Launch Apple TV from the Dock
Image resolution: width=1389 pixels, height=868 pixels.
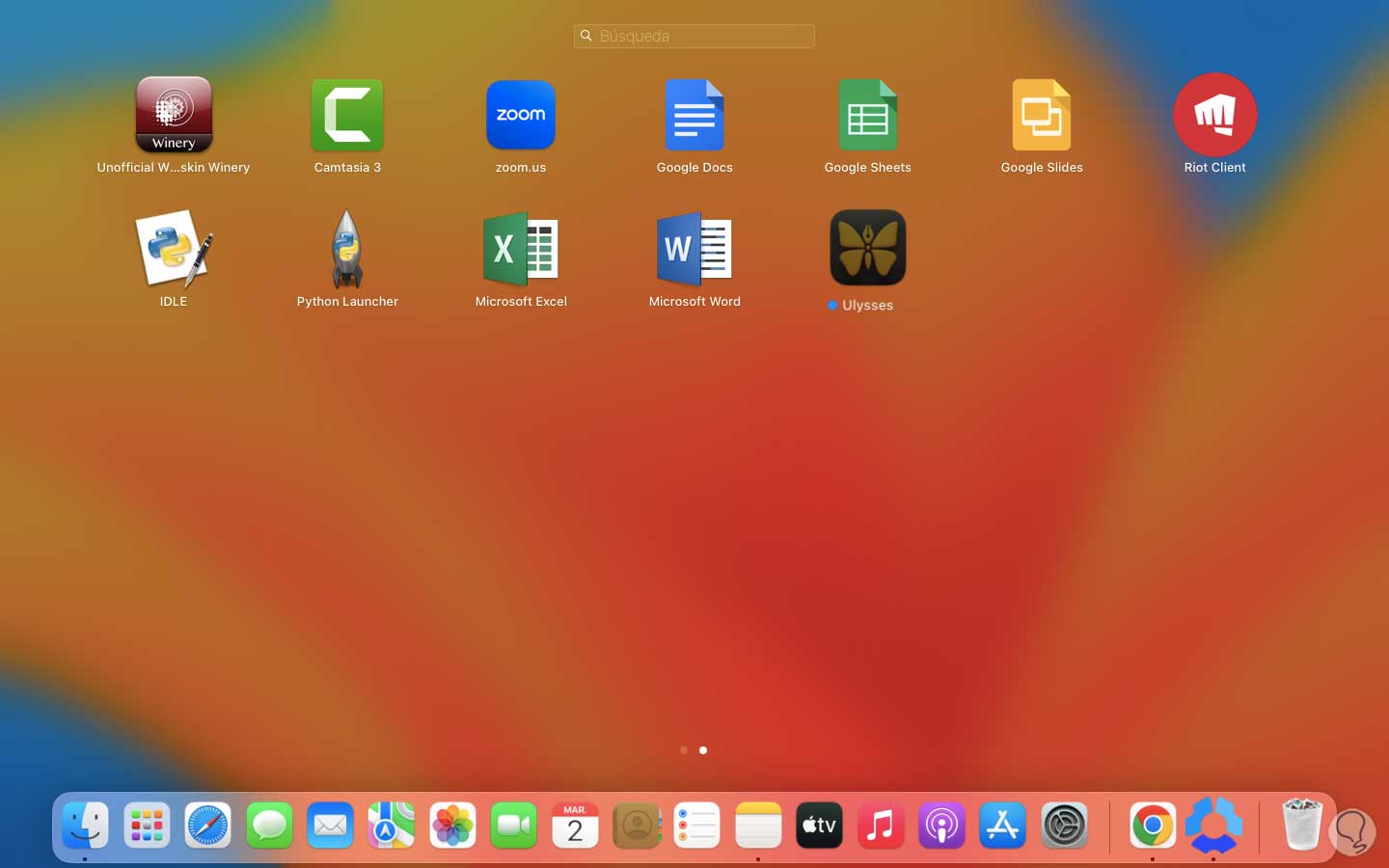click(820, 826)
